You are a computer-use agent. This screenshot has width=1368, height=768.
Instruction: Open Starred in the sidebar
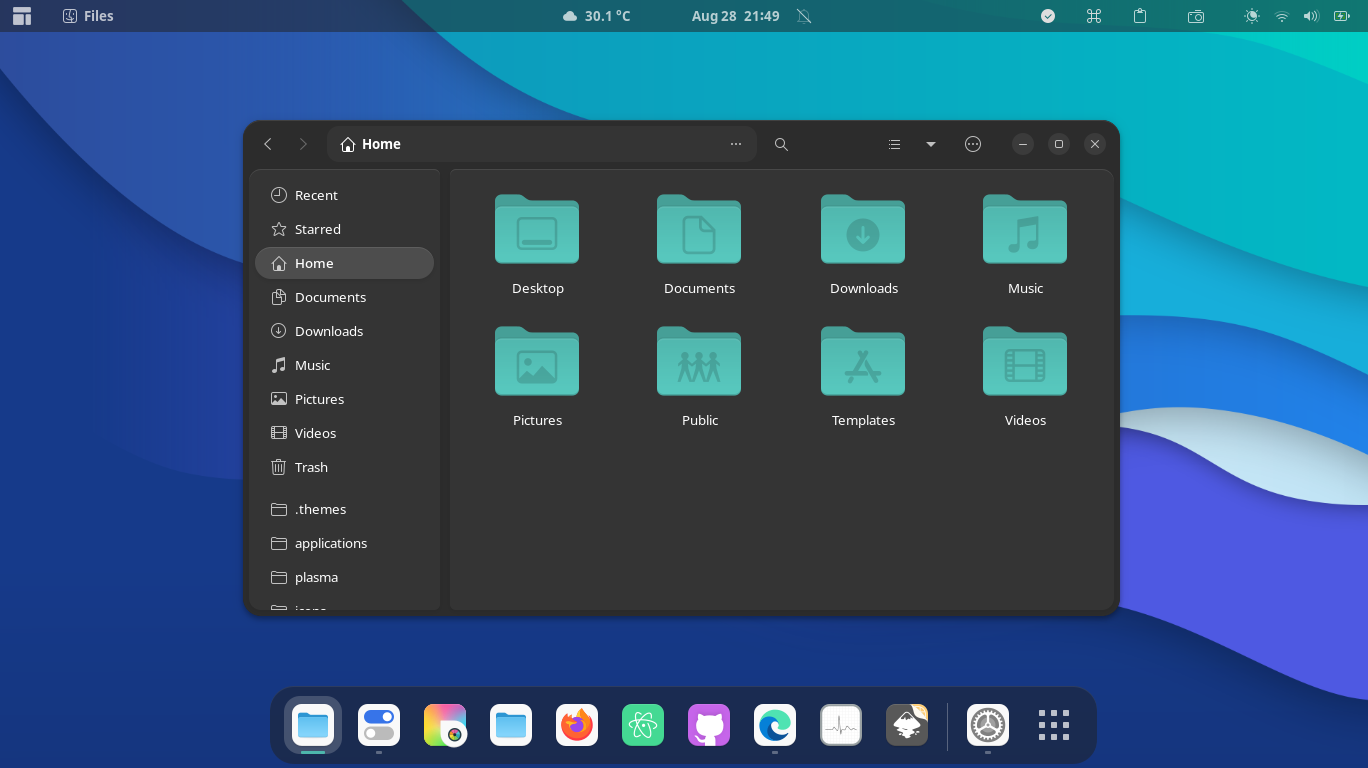345,229
